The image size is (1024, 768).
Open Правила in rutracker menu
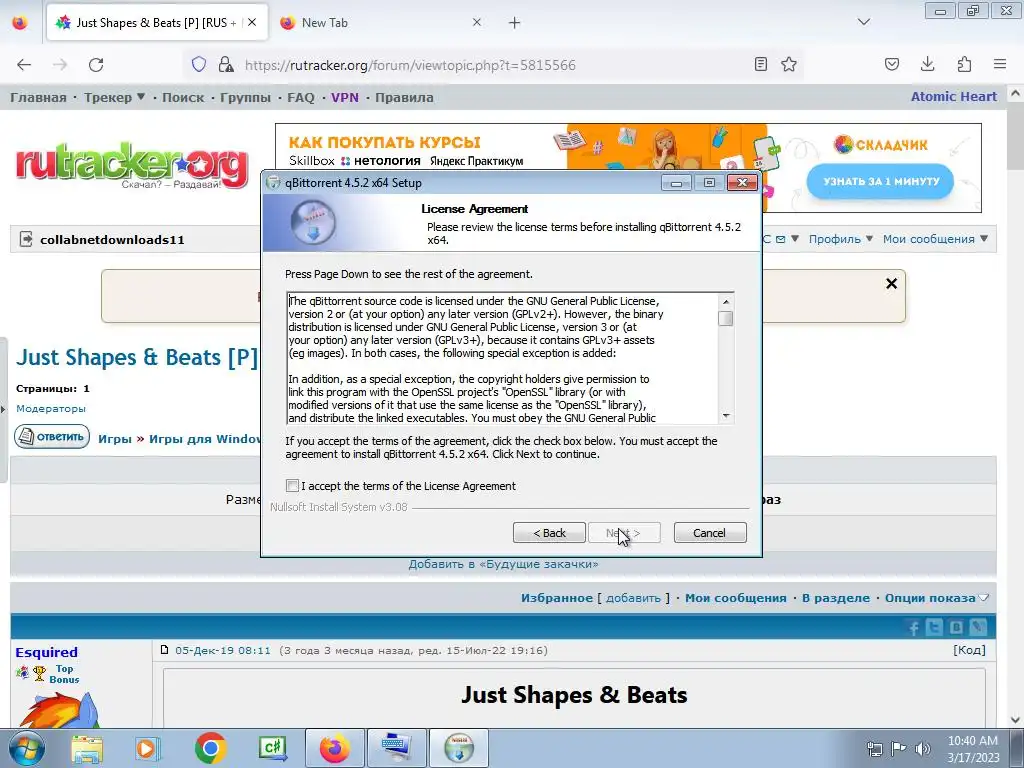(x=404, y=97)
